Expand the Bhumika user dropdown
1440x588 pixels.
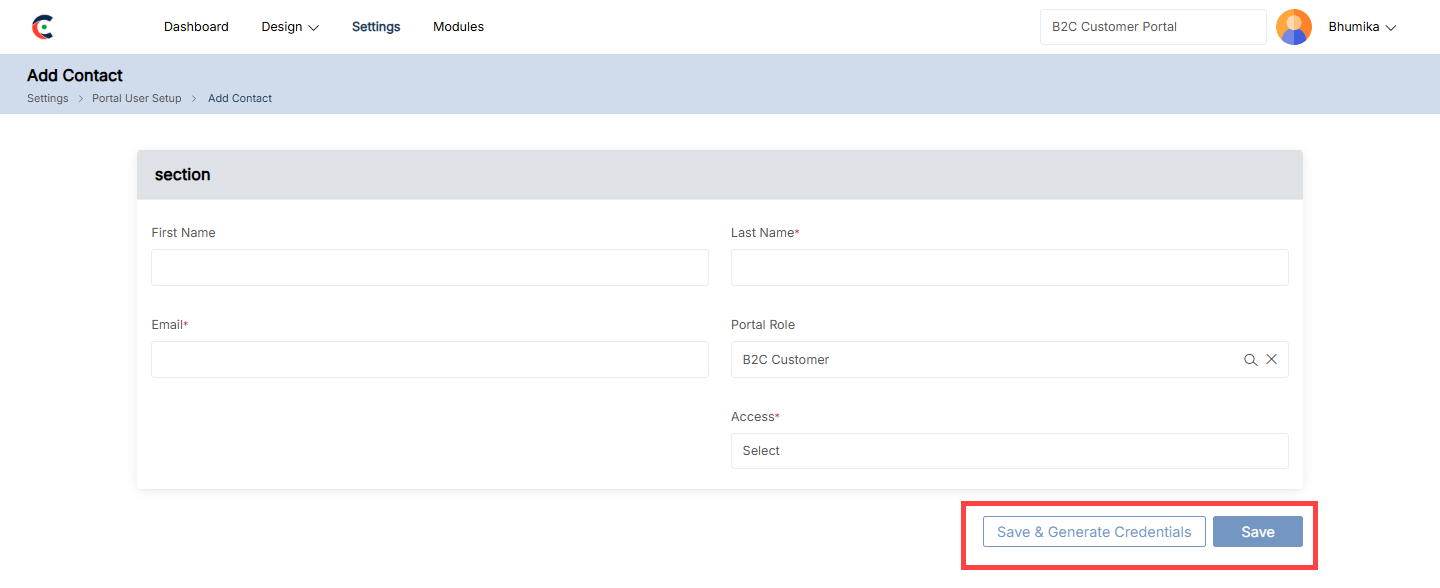[1361, 27]
